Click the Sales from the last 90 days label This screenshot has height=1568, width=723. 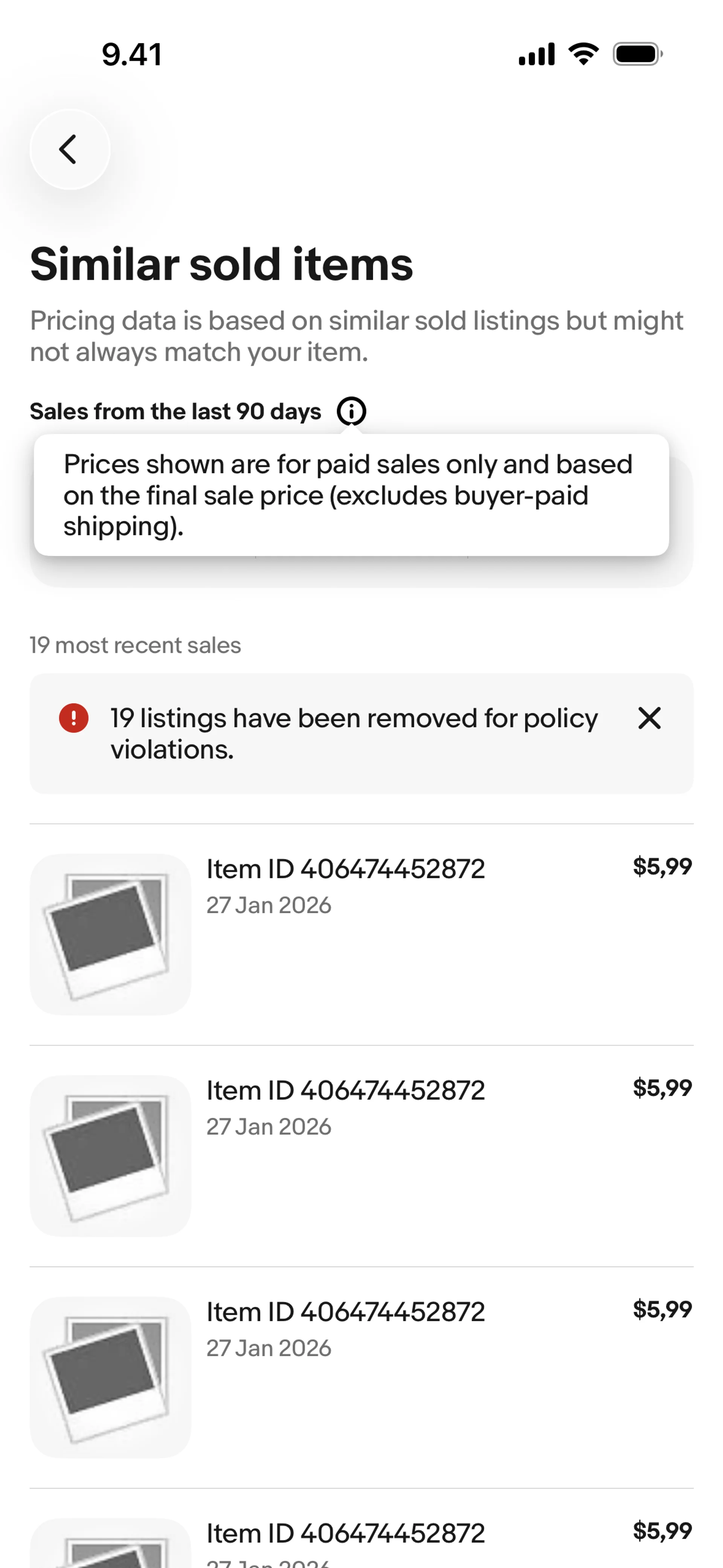(x=175, y=411)
